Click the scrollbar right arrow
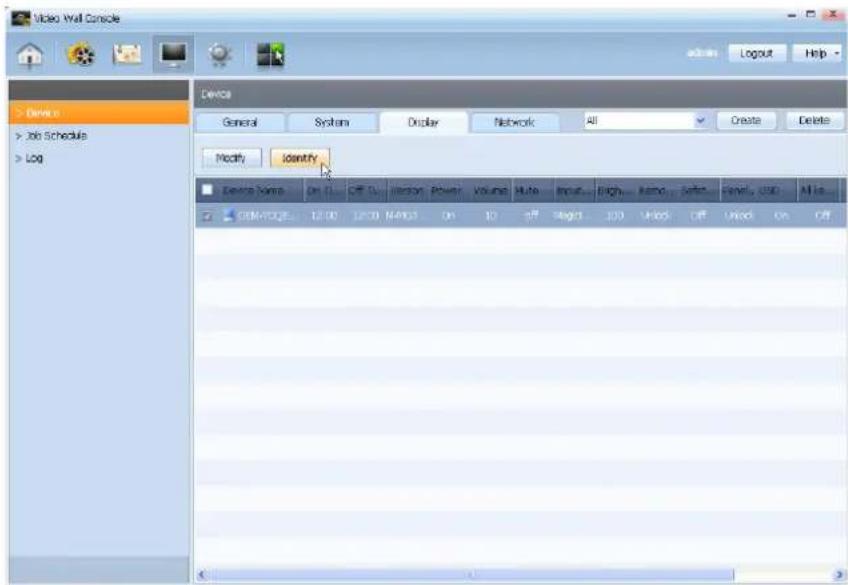The image size is (848, 585). click(x=839, y=575)
